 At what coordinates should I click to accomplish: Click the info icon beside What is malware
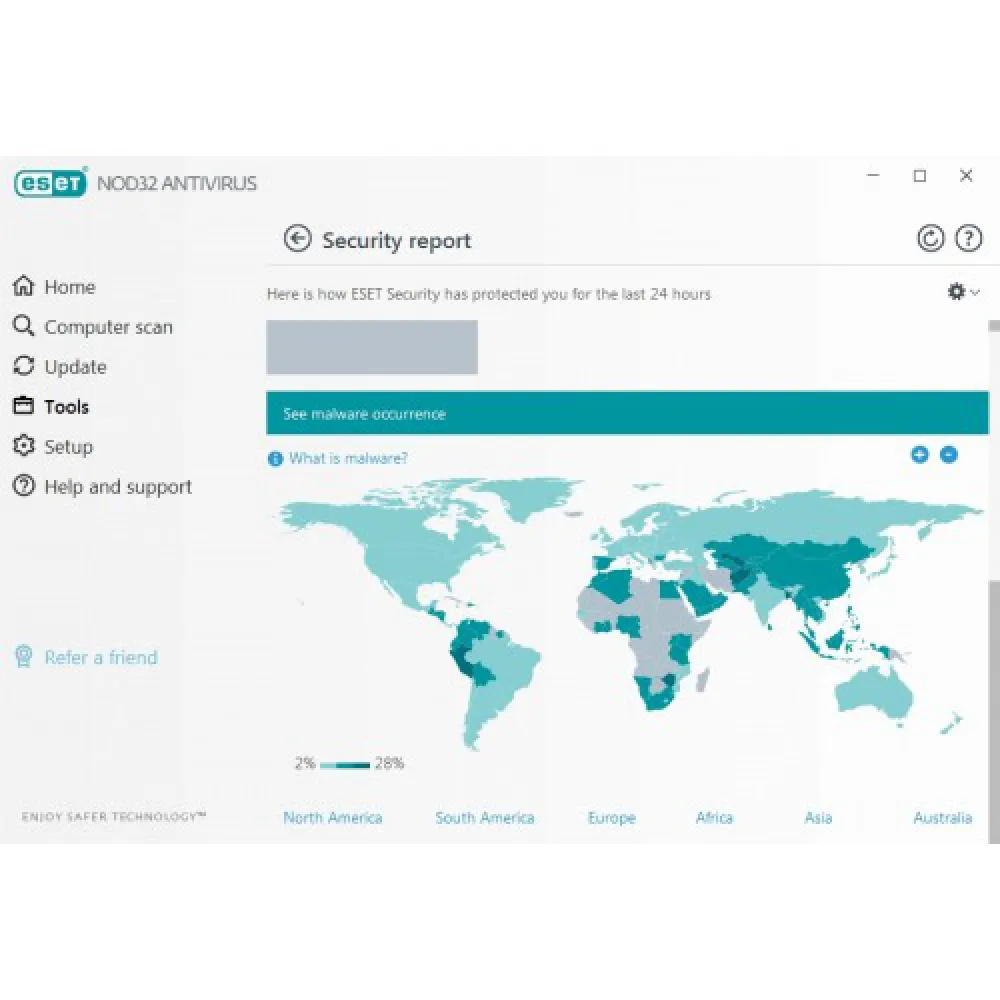(x=275, y=459)
